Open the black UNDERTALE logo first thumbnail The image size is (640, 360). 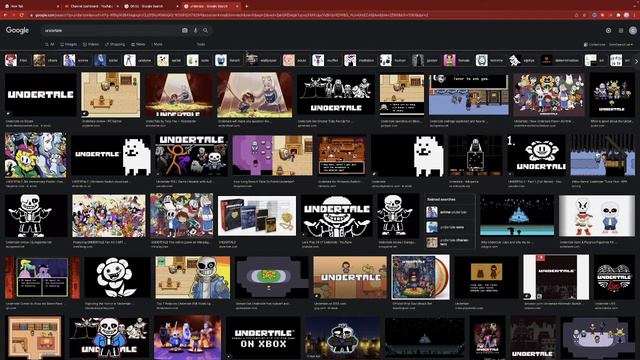[40, 95]
